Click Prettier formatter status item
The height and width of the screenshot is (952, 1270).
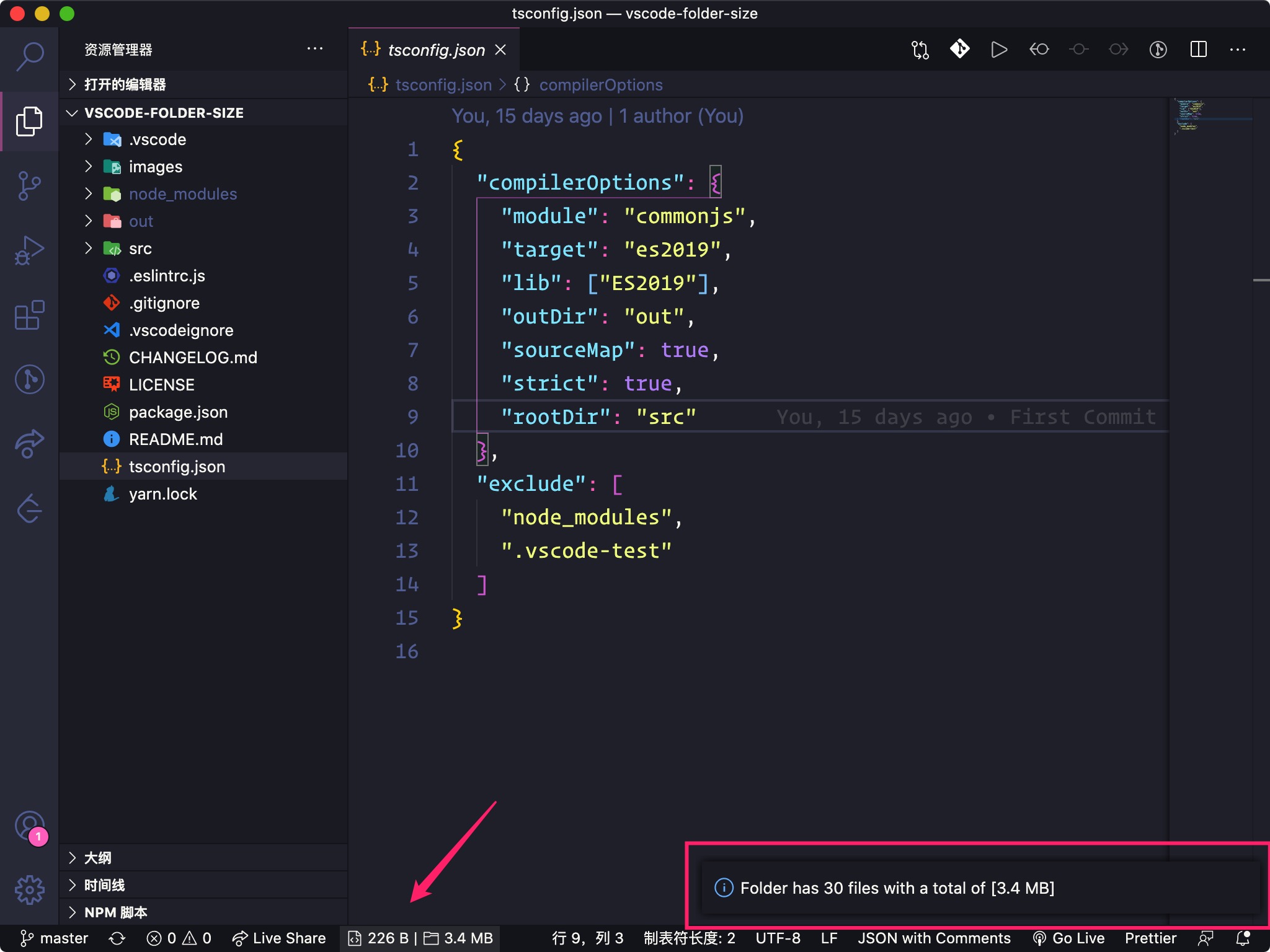pos(1150,938)
